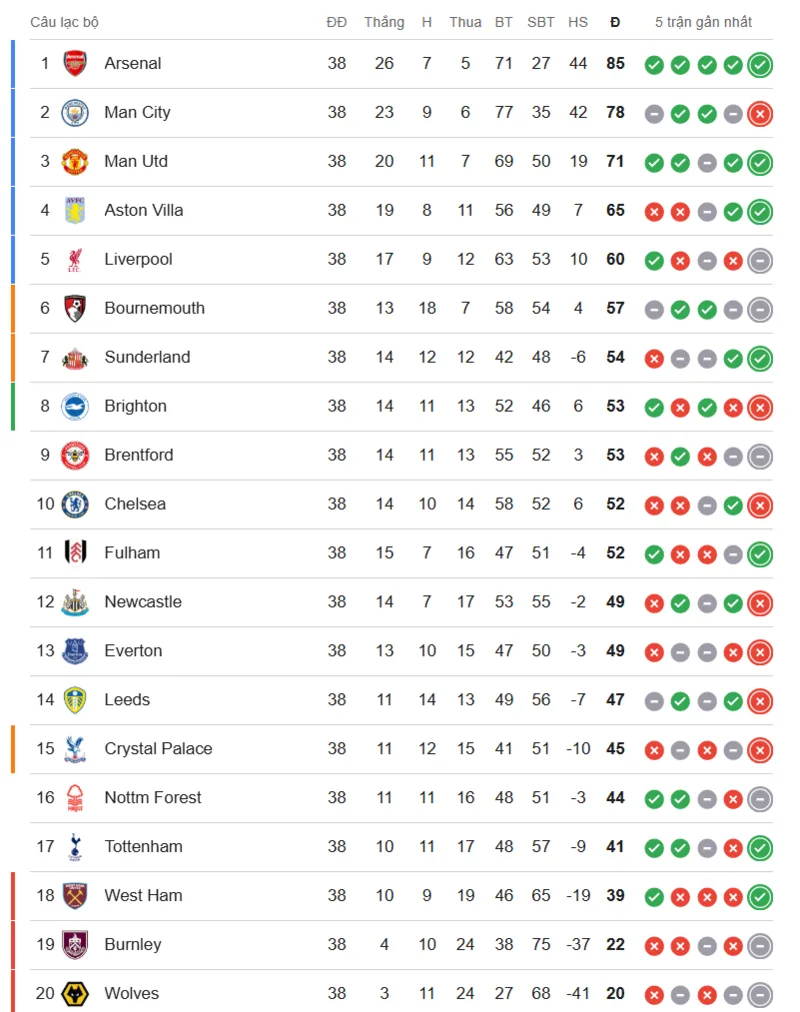Click Brighton's most recent loss indicator
The height and width of the screenshot is (1012, 800).
point(760,408)
